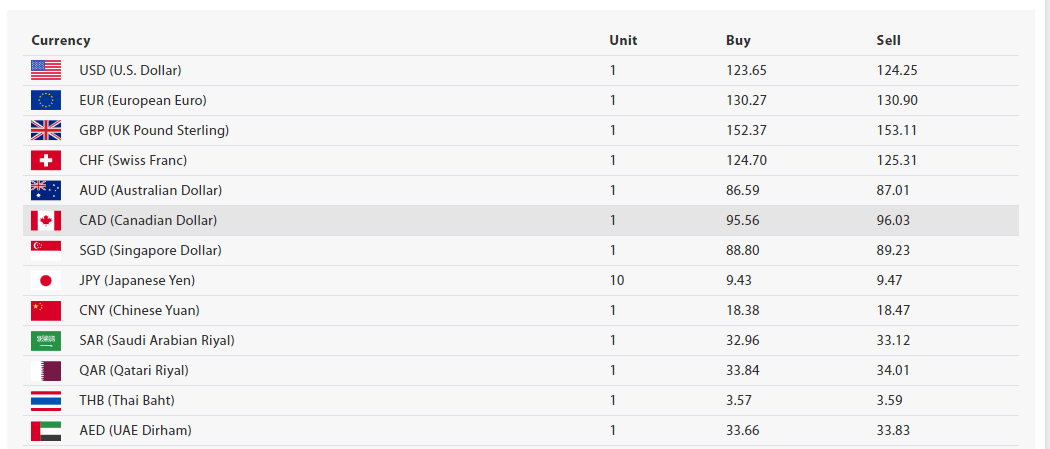Click the United States flag icon
Viewport: 1050px width, 449px height.
click(x=46, y=70)
